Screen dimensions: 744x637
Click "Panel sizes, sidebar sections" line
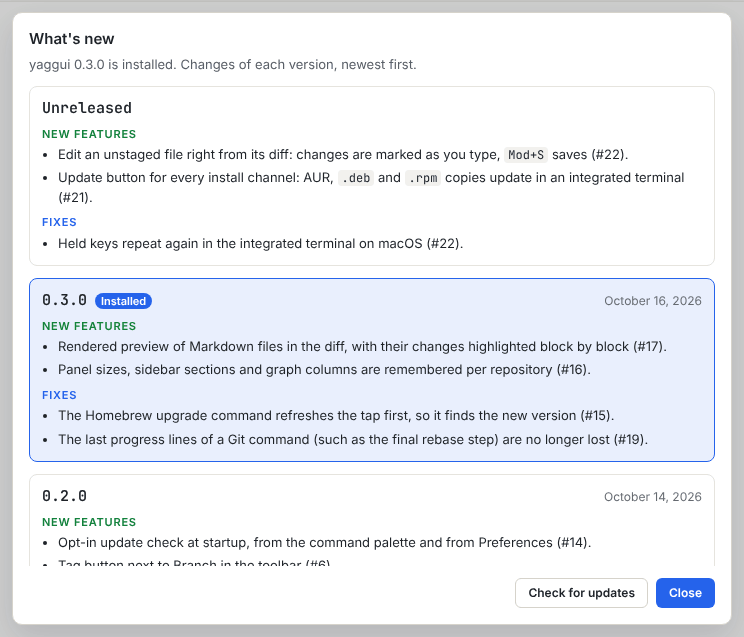point(324,370)
